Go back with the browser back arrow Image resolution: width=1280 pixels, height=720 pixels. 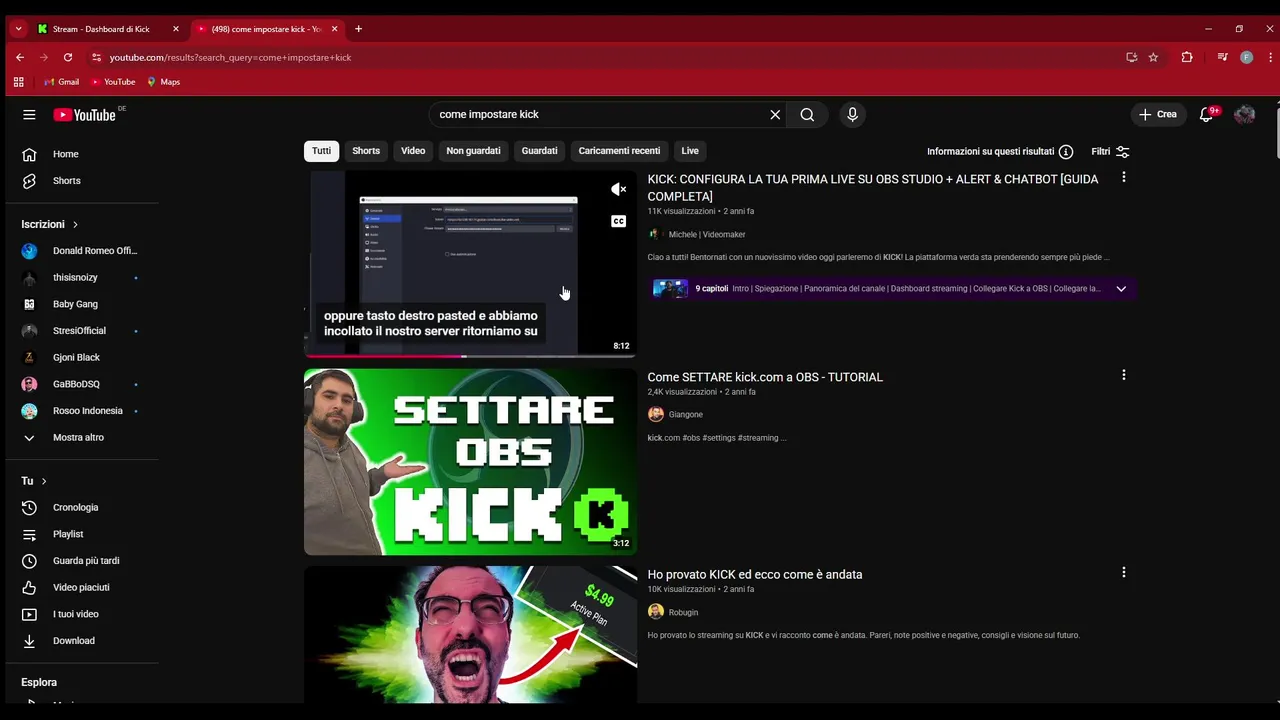point(20,57)
